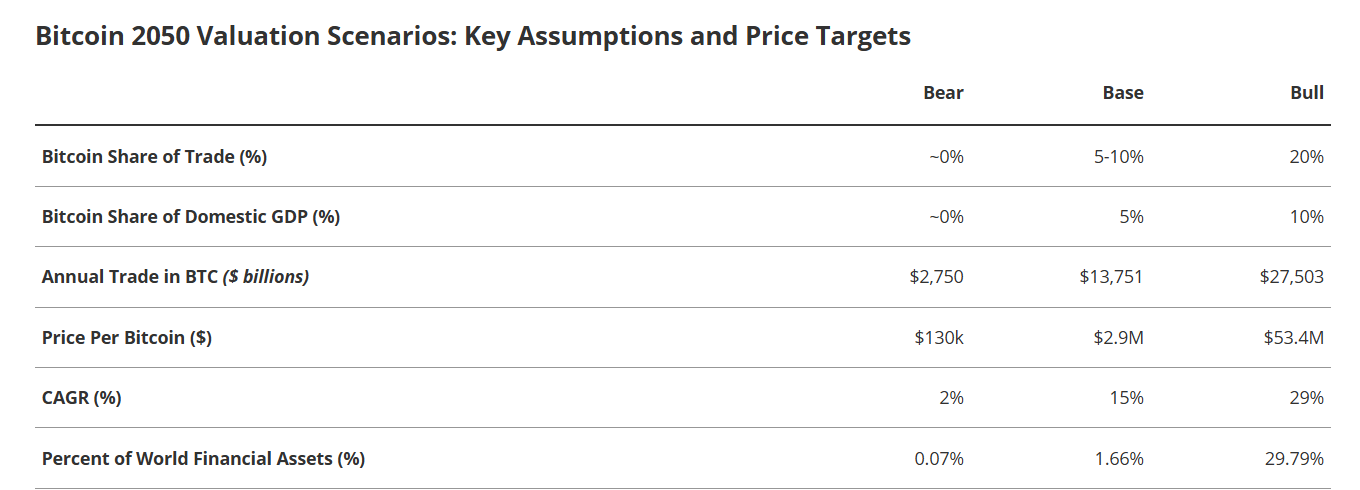The height and width of the screenshot is (490, 1360).
Task: Select the $130k bear price cell
Action: click(x=939, y=338)
